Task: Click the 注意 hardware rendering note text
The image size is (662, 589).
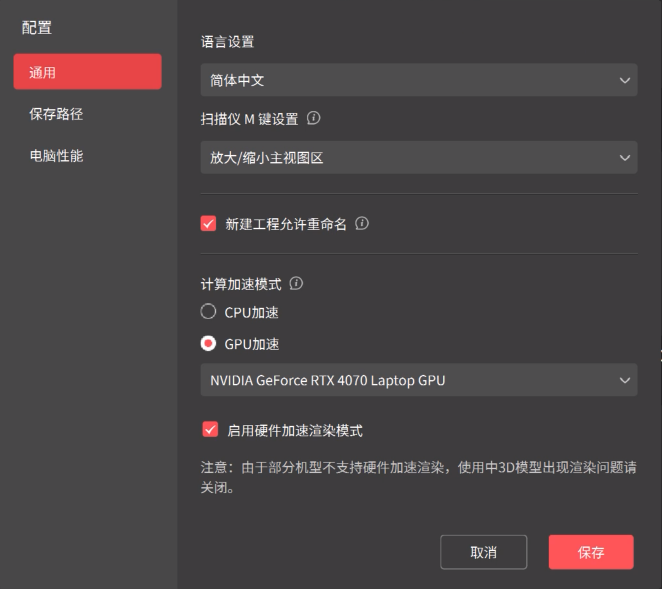Action: click(x=419, y=477)
